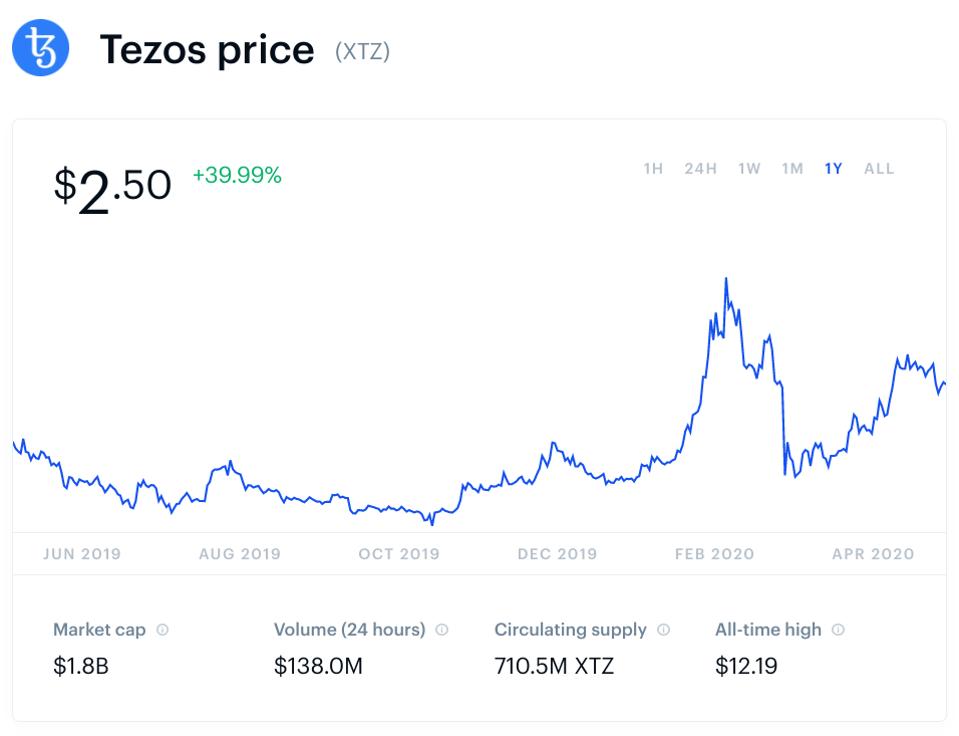959x736 pixels.
Task: Click the APR 2020 axis label
Action: 873,554
